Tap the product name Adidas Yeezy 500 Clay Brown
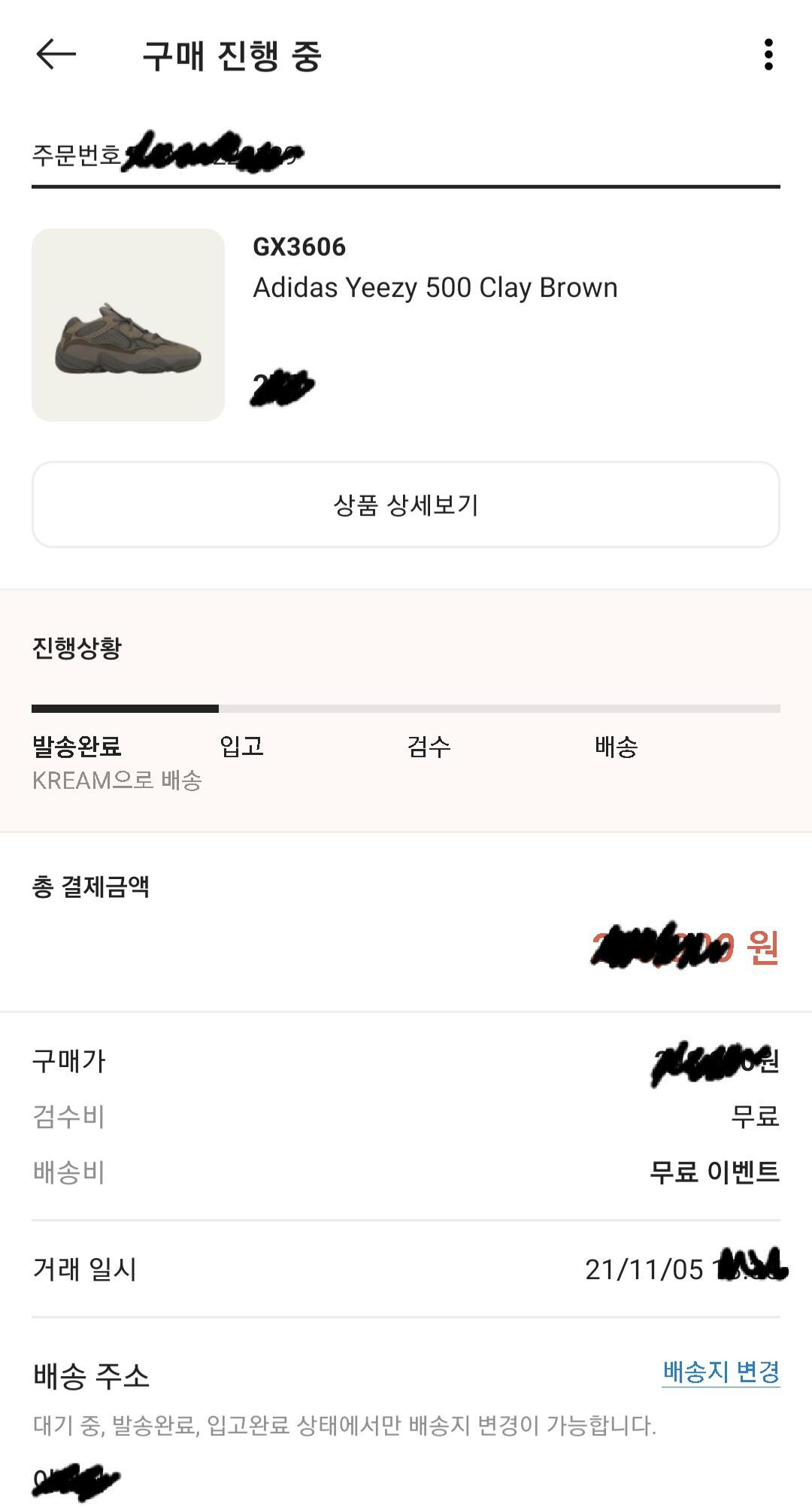 tap(435, 287)
